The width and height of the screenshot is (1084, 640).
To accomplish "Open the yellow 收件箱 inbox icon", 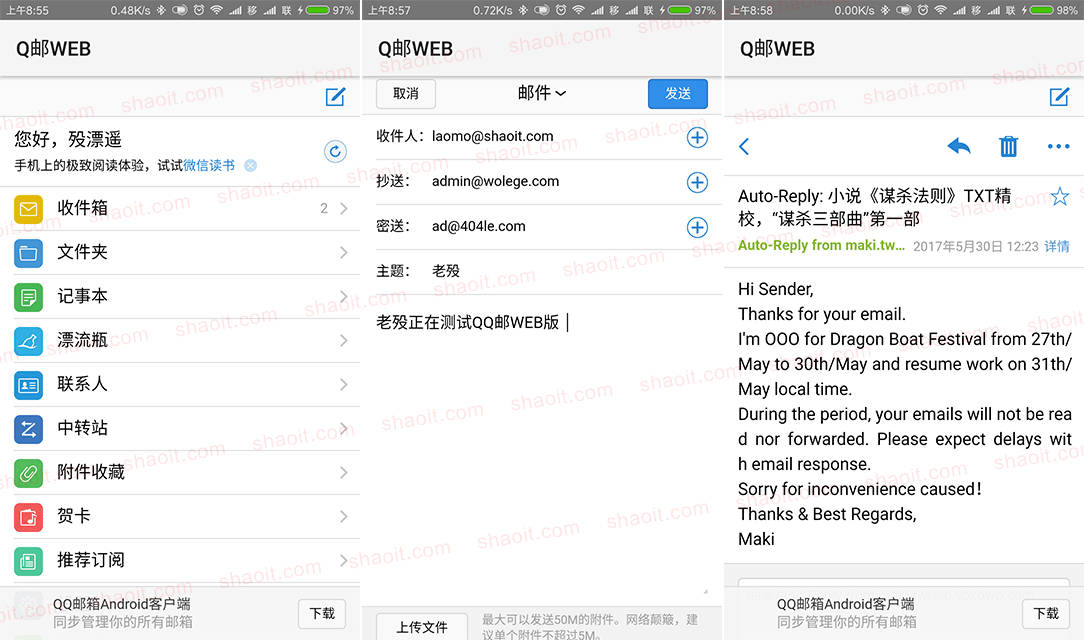I will pyautogui.click(x=28, y=209).
